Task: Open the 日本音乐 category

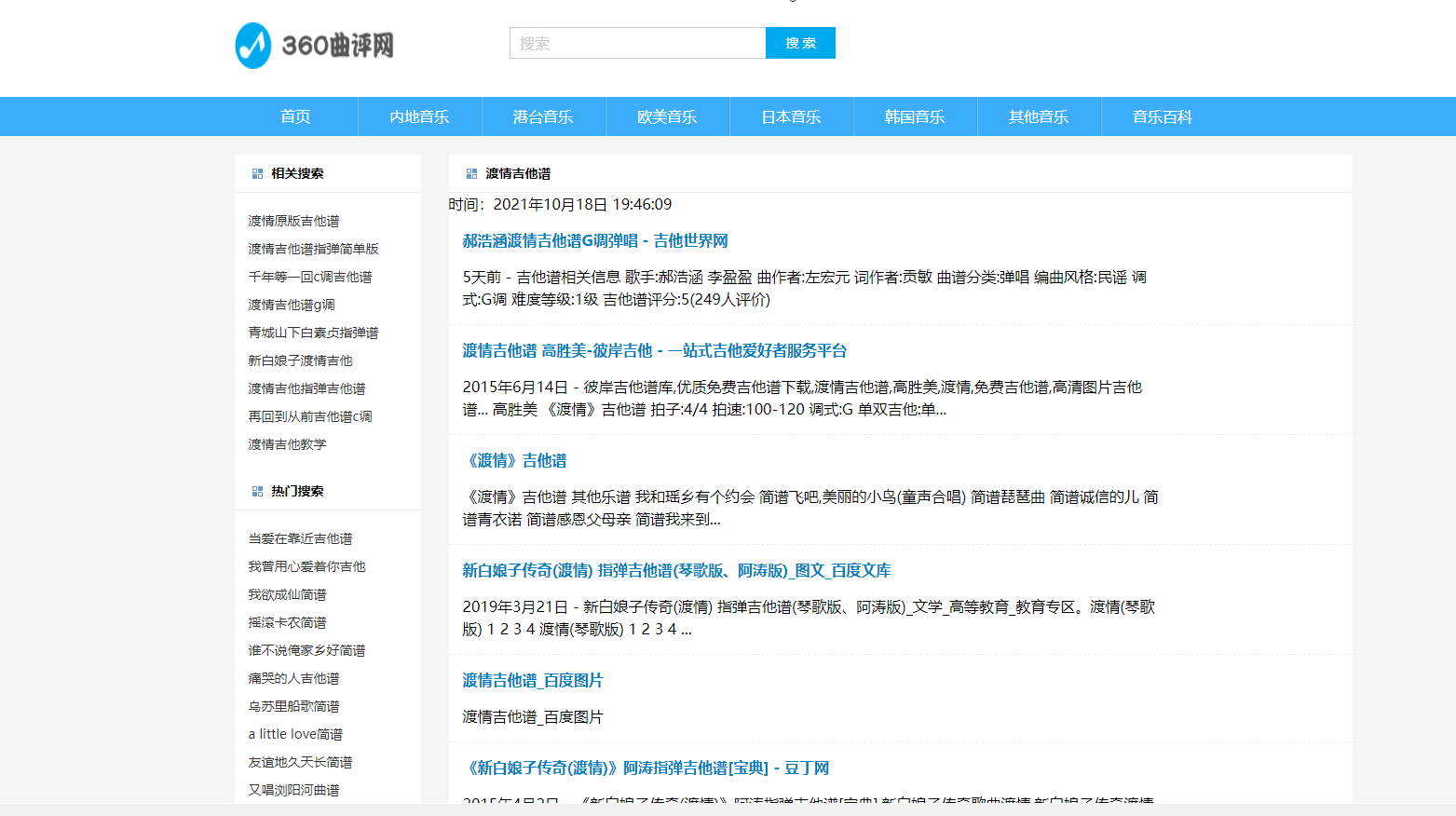Action: point(791,116)
